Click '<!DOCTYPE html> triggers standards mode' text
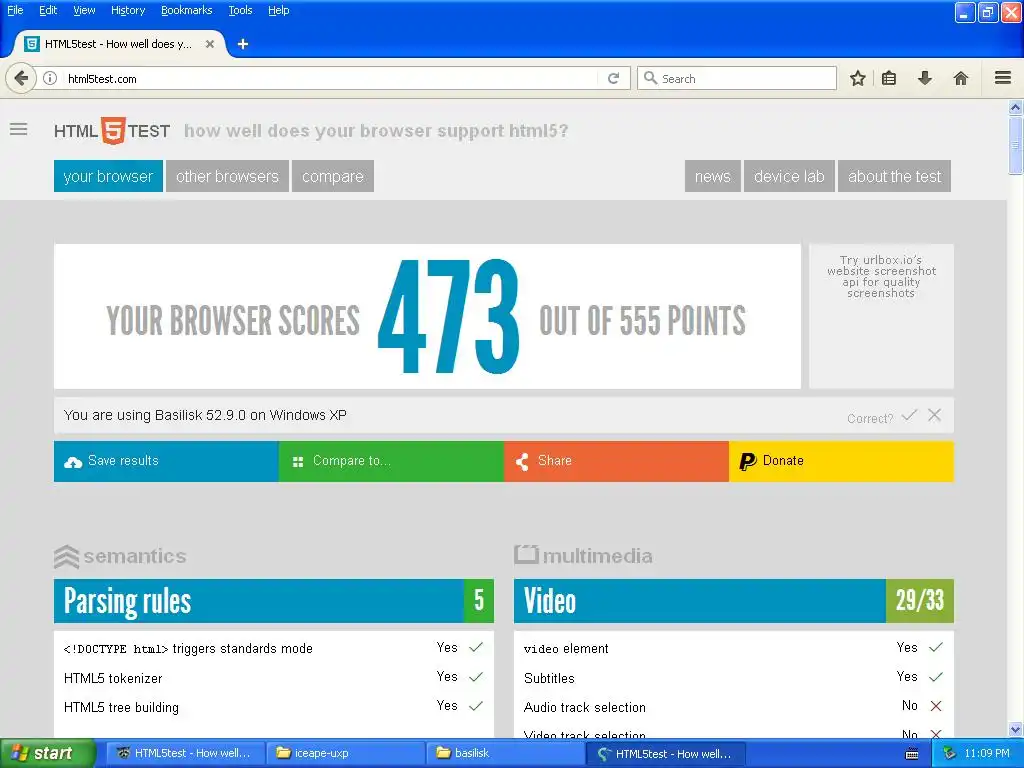 tap(188, 648)
